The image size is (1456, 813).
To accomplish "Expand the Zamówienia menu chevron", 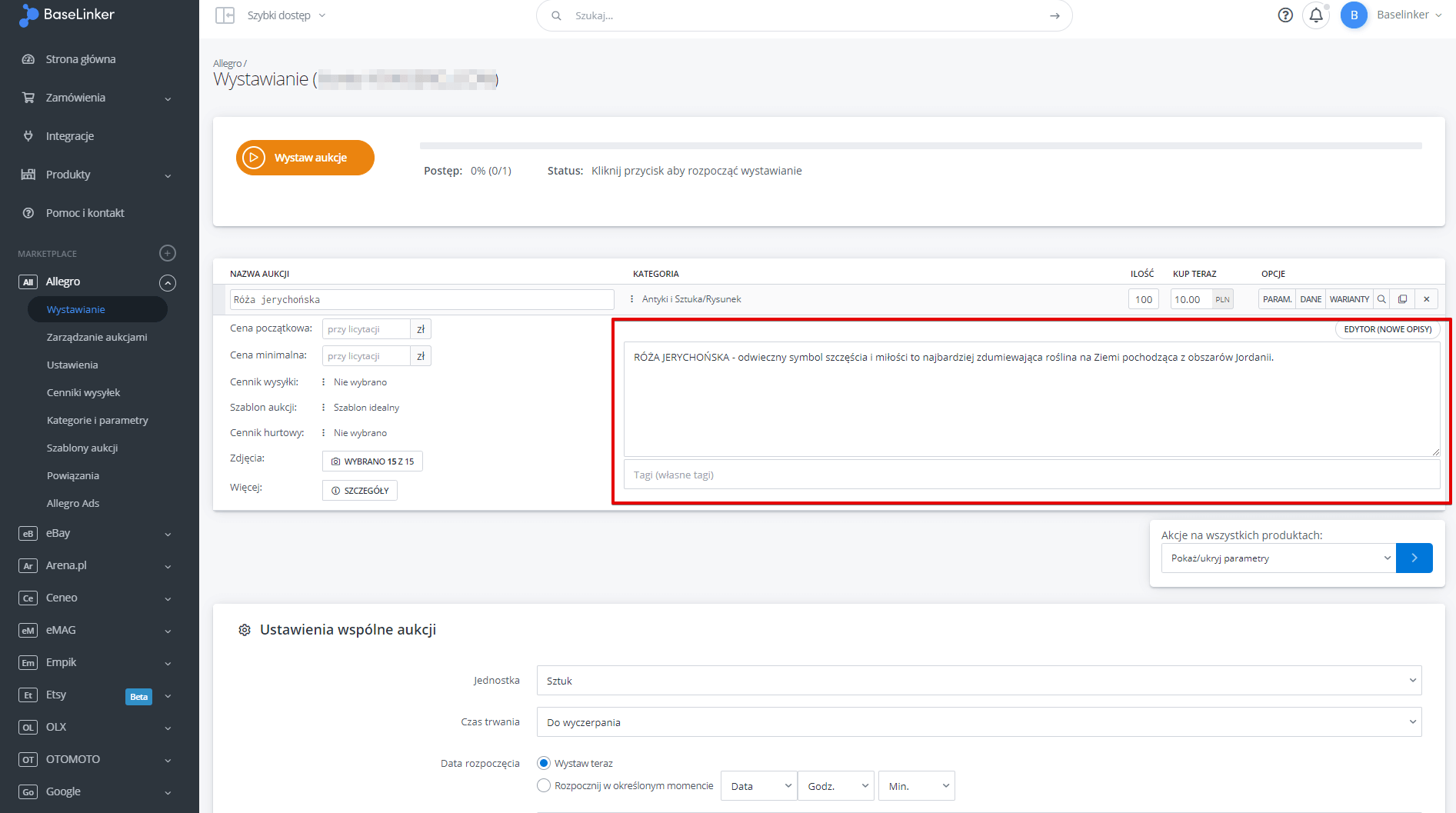I will pyautogui.click(x=168, y=98).
